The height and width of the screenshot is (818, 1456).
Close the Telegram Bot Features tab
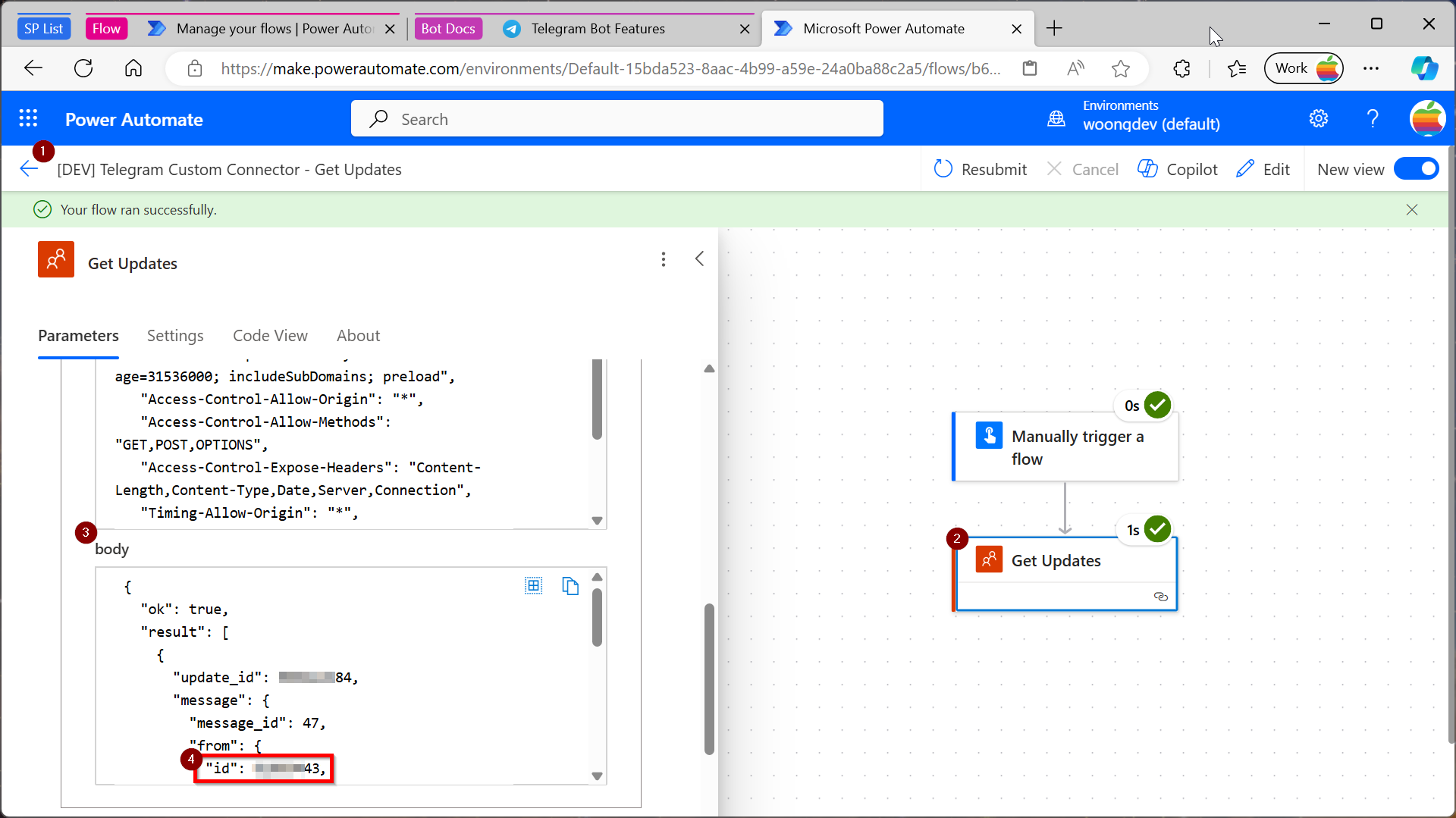point(745,29)
